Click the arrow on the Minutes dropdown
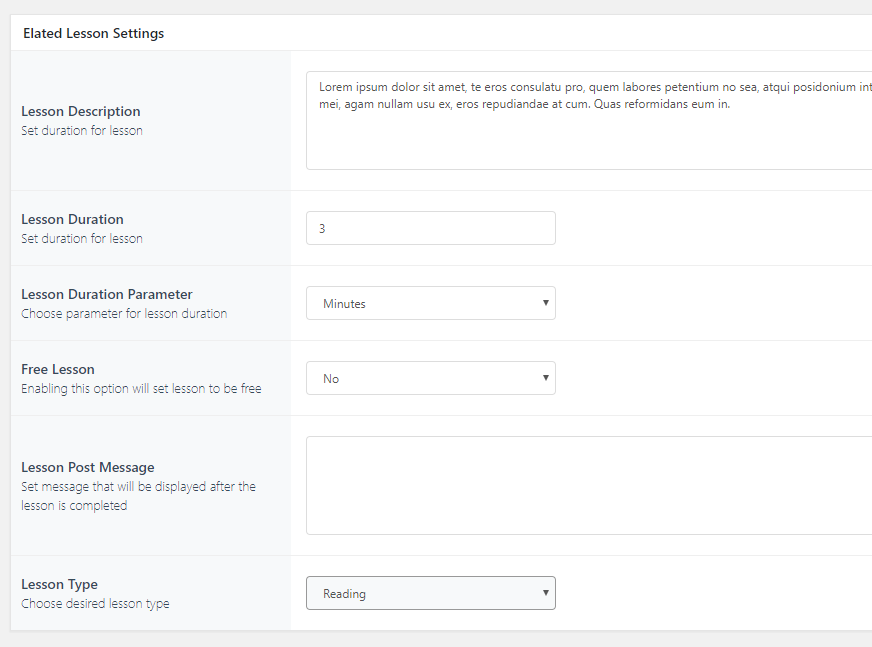Screen dimensions: 872x647 (545, 302)
